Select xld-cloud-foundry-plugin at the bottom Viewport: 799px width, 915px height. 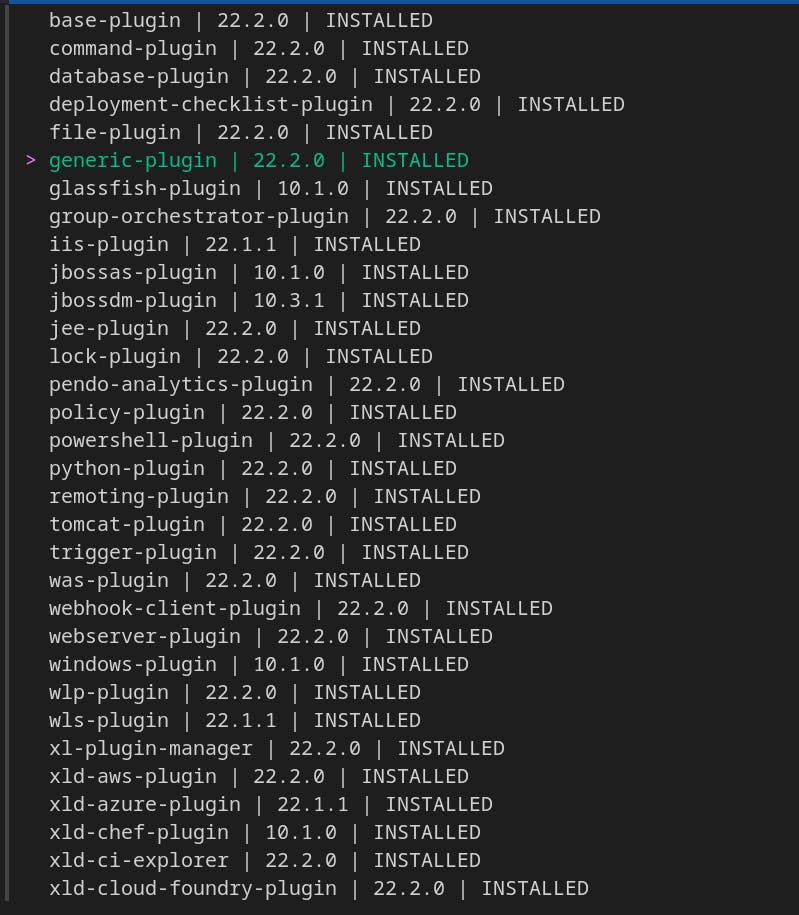318,888
